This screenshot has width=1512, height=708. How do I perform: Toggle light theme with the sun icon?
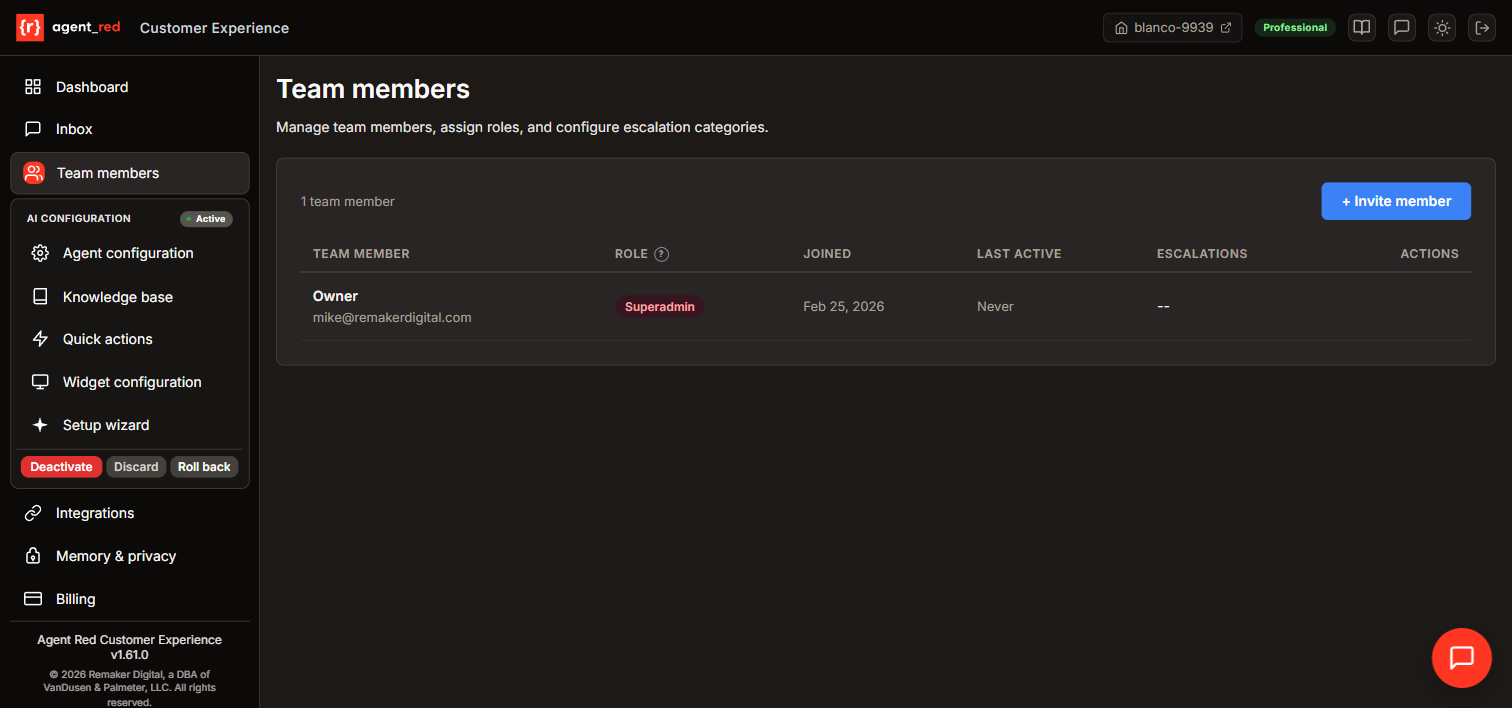[1441, 27]
